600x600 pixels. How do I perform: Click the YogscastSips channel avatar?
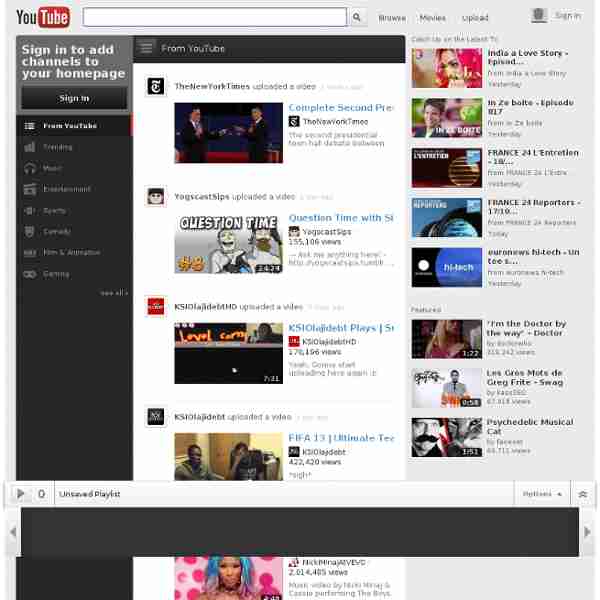pyautogui.click(x=156, y=197)
